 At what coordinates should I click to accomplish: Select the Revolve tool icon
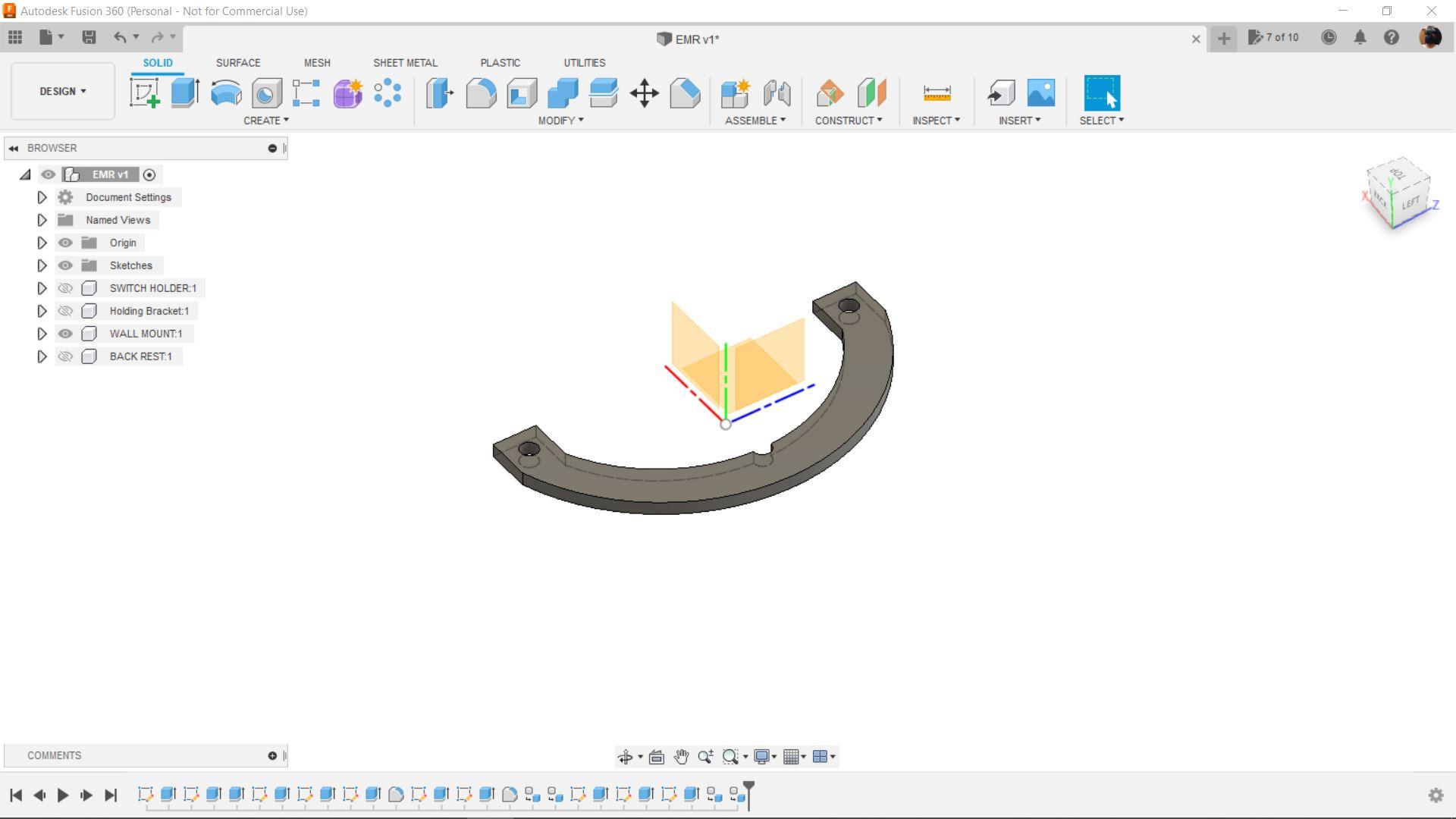[x=226, y=93]
